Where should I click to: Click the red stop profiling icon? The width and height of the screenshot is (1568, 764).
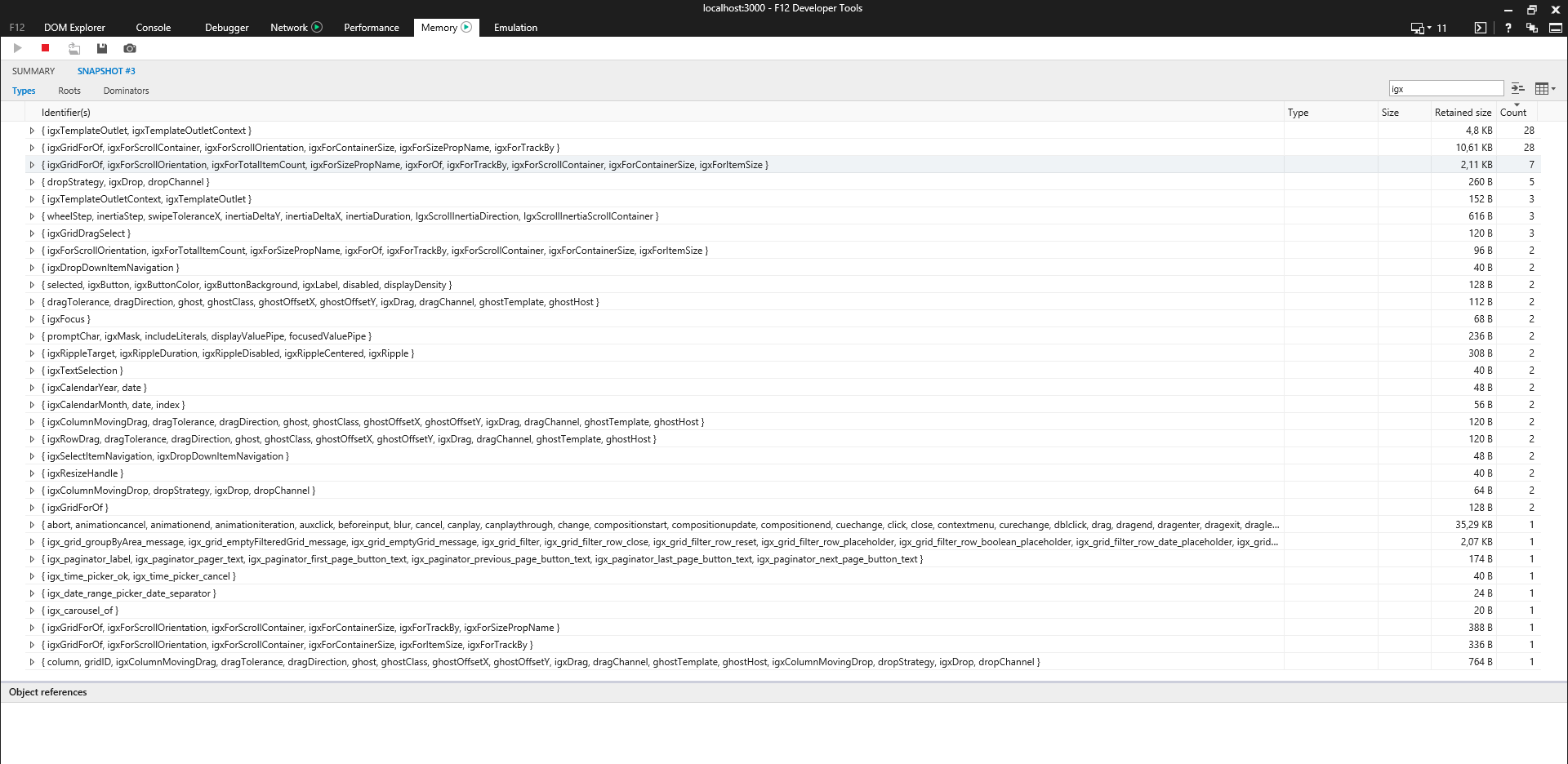pos(45,48)
